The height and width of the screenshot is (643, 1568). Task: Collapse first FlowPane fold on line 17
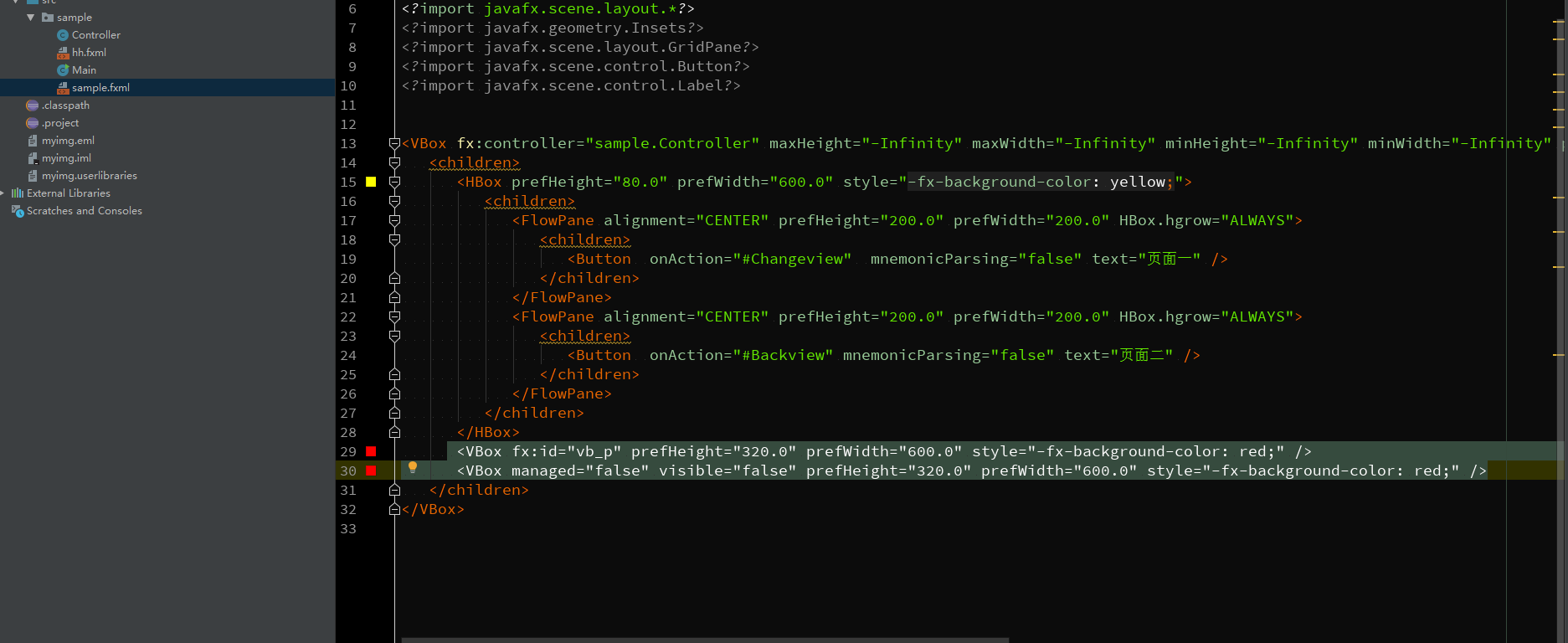(394, 220)
